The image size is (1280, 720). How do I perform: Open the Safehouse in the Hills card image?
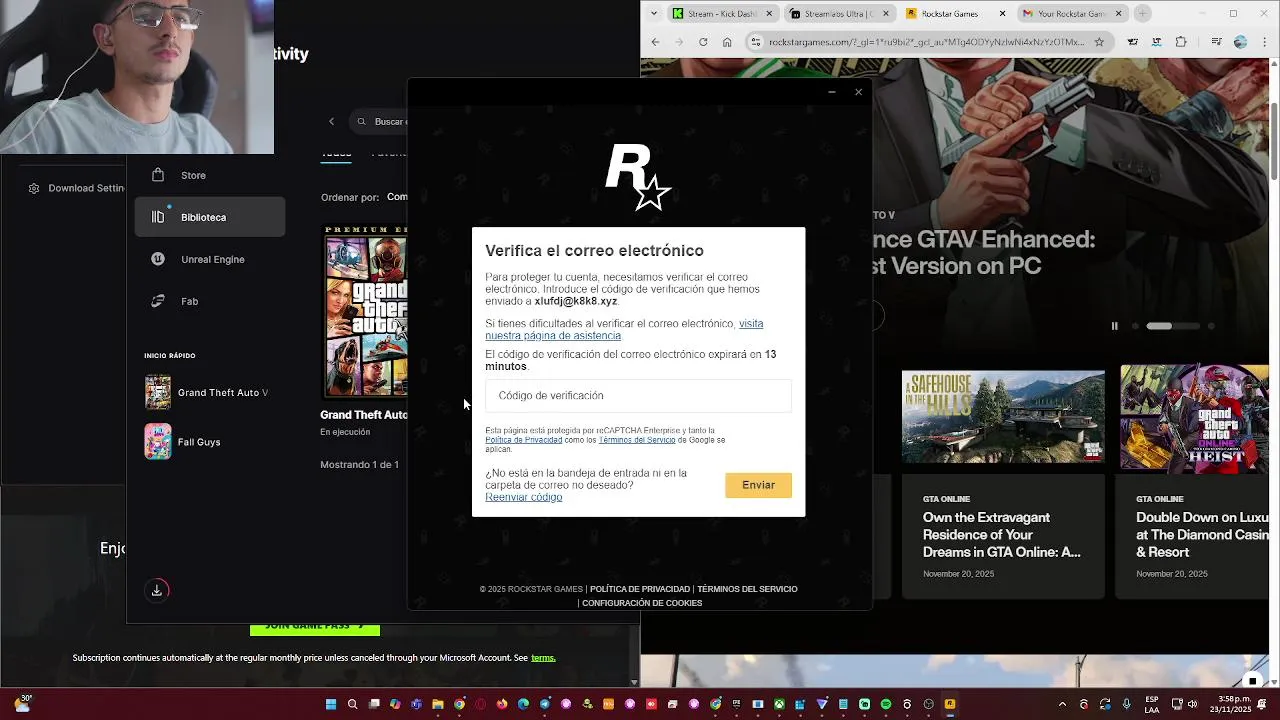click(1003, 417)
